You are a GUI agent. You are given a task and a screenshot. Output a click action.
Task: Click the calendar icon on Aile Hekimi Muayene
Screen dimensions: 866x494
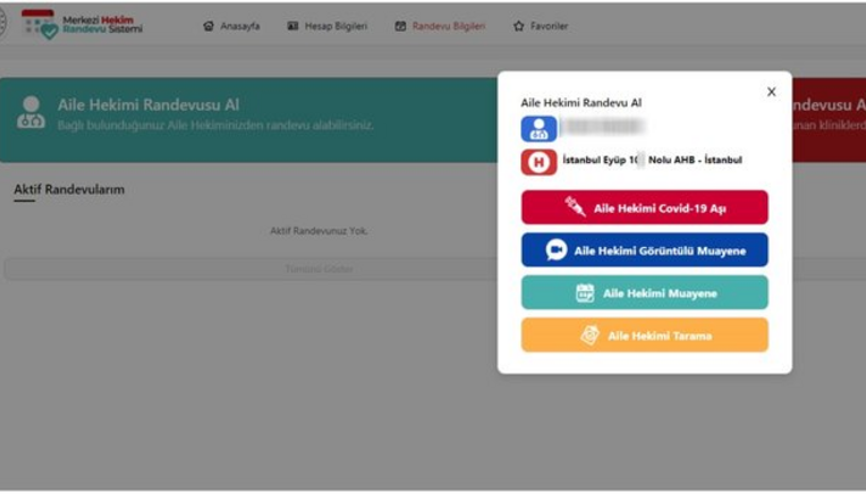pos(585,293)
